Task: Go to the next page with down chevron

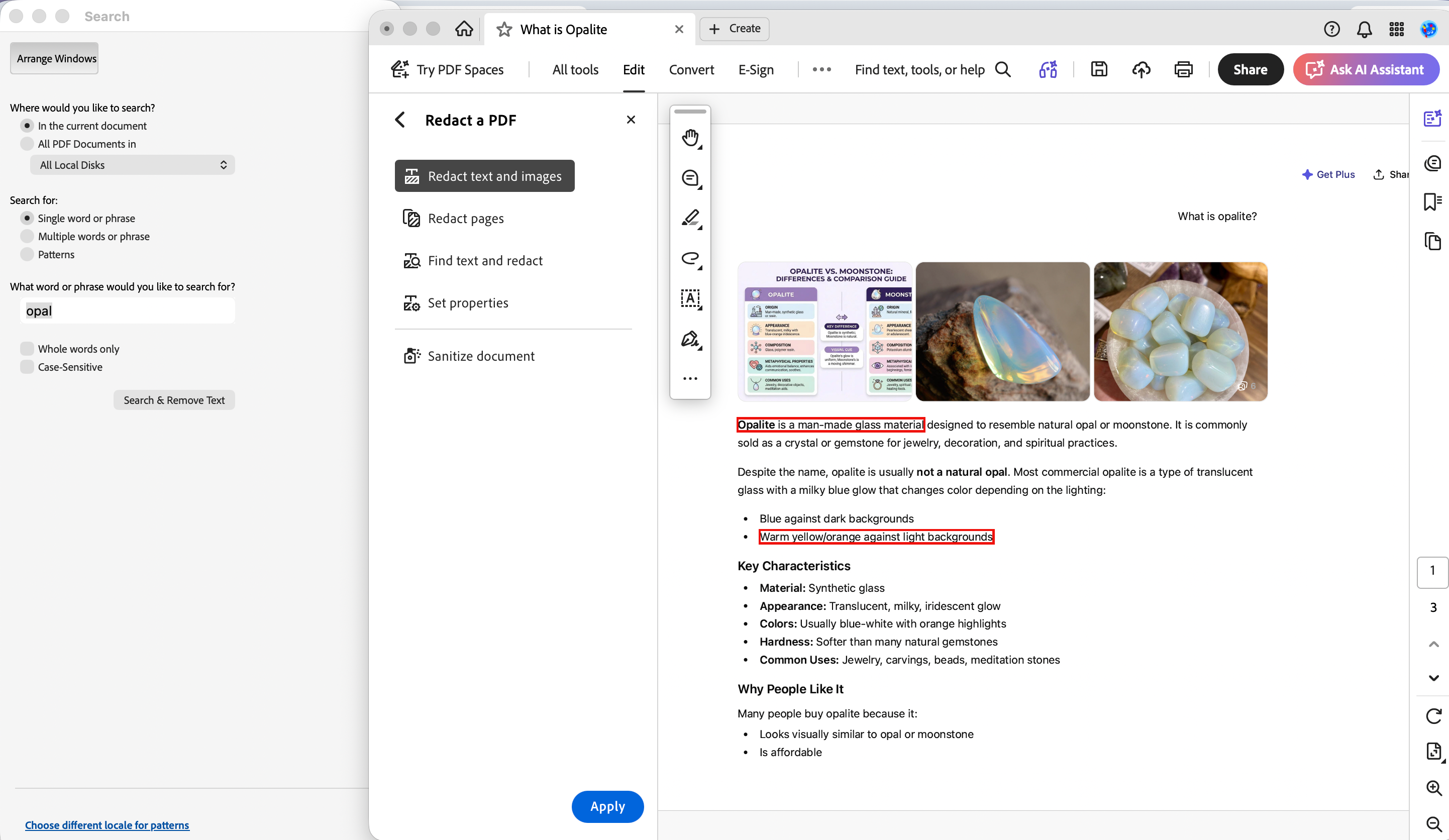Action: [1433, 678]
